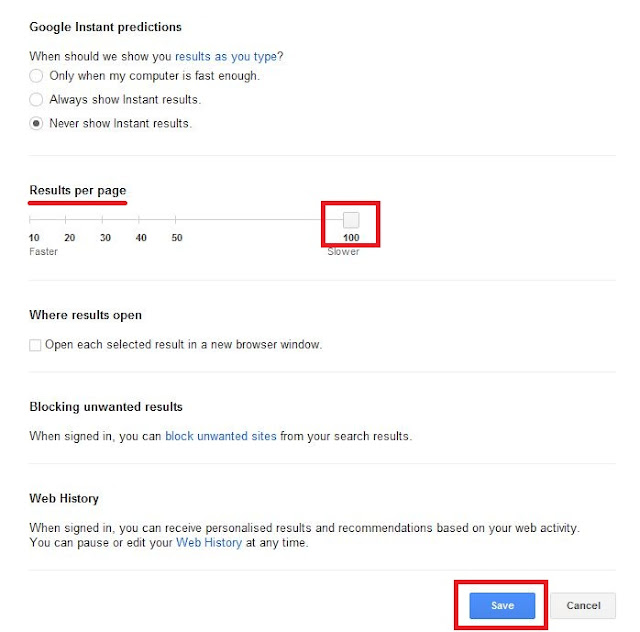Set slider to 20 results per page
Image resolution: width=640 pixels, height=632 pixels.
click(66, 220)
